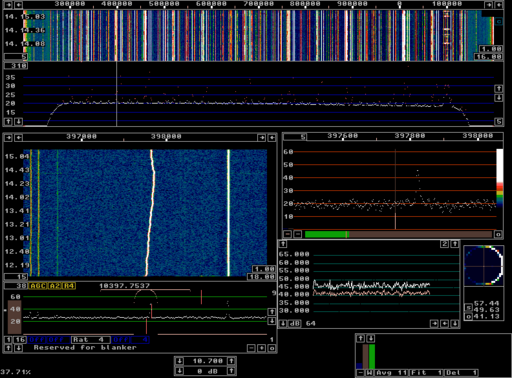Image resolution: width=512 pixels, height=378 pixels.
Task: Click the 10.700 frequency value box
Action: (x=206, y=361)
